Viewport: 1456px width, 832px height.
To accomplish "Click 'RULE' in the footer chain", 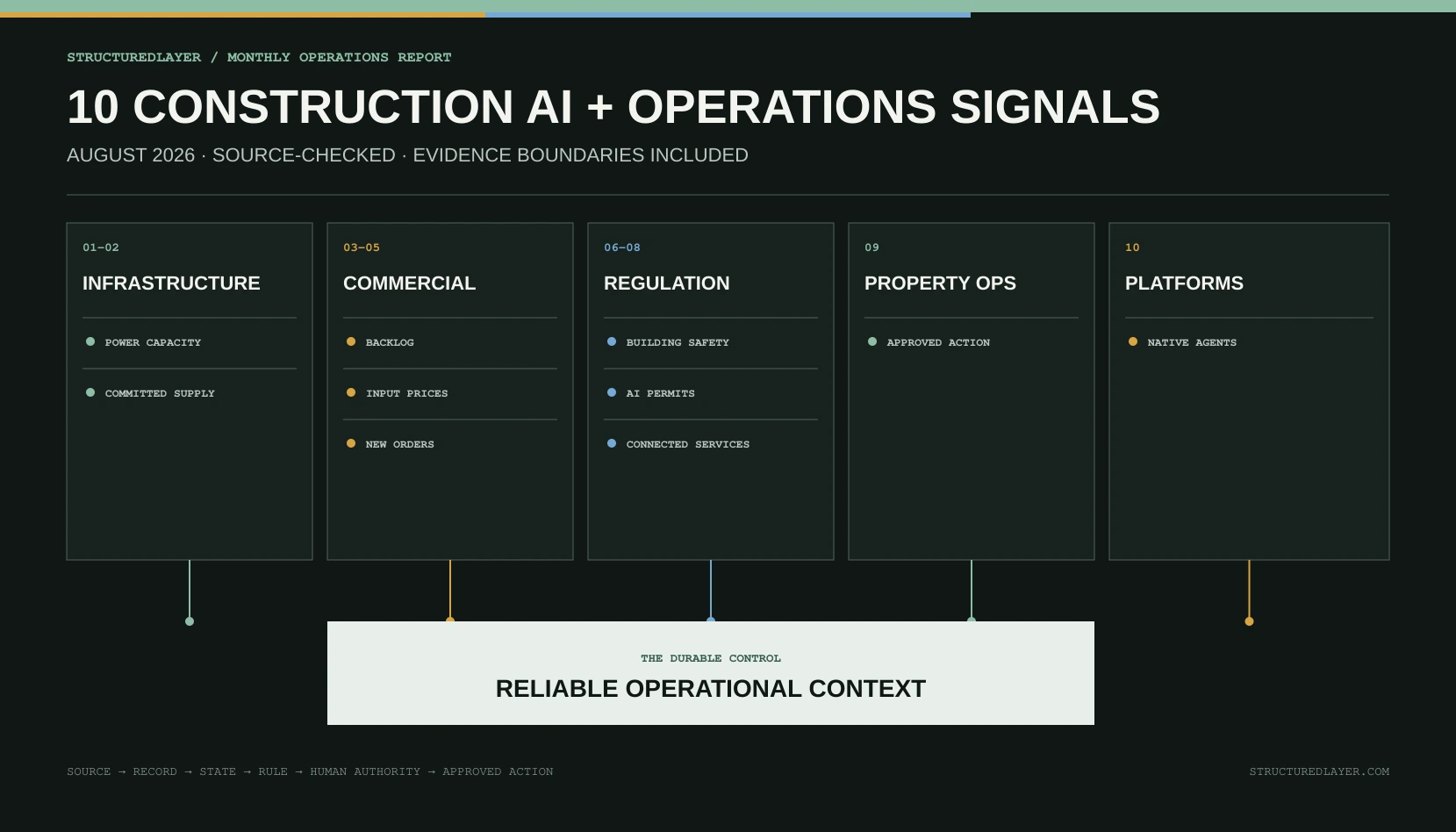I will tap(273, 772).
